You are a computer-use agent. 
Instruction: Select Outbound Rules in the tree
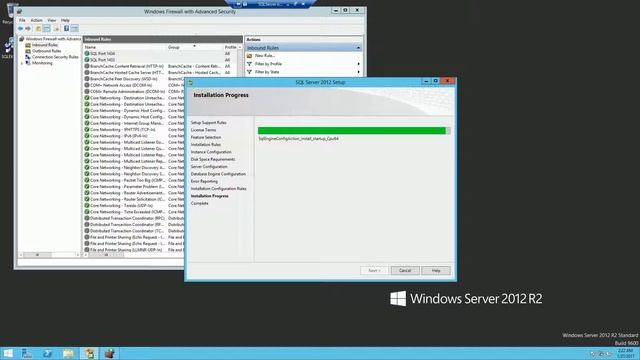(x=47, y=51)
